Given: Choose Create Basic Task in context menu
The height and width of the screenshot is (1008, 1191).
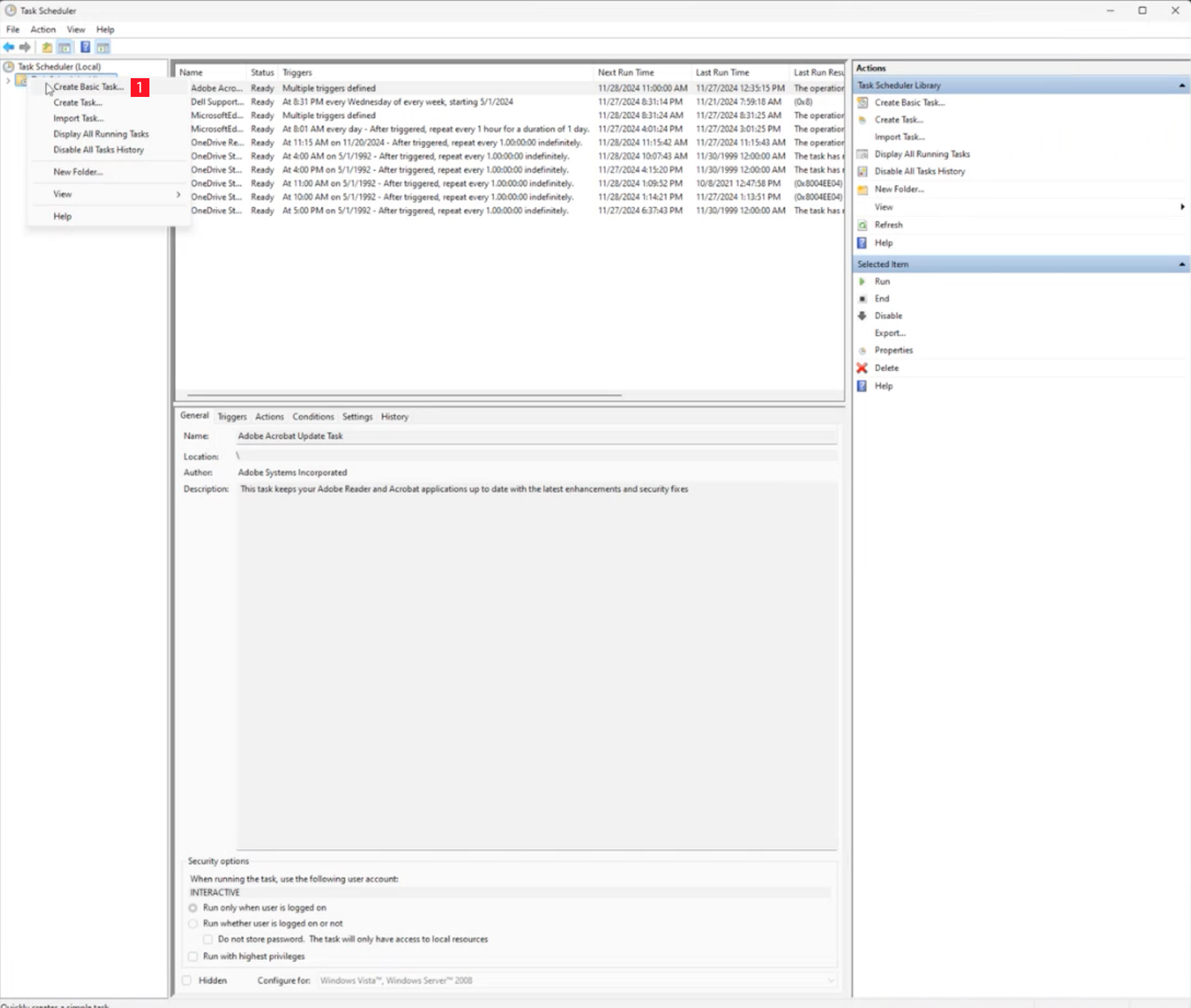Looking at the screenshot, I should [x=88, y=87].
